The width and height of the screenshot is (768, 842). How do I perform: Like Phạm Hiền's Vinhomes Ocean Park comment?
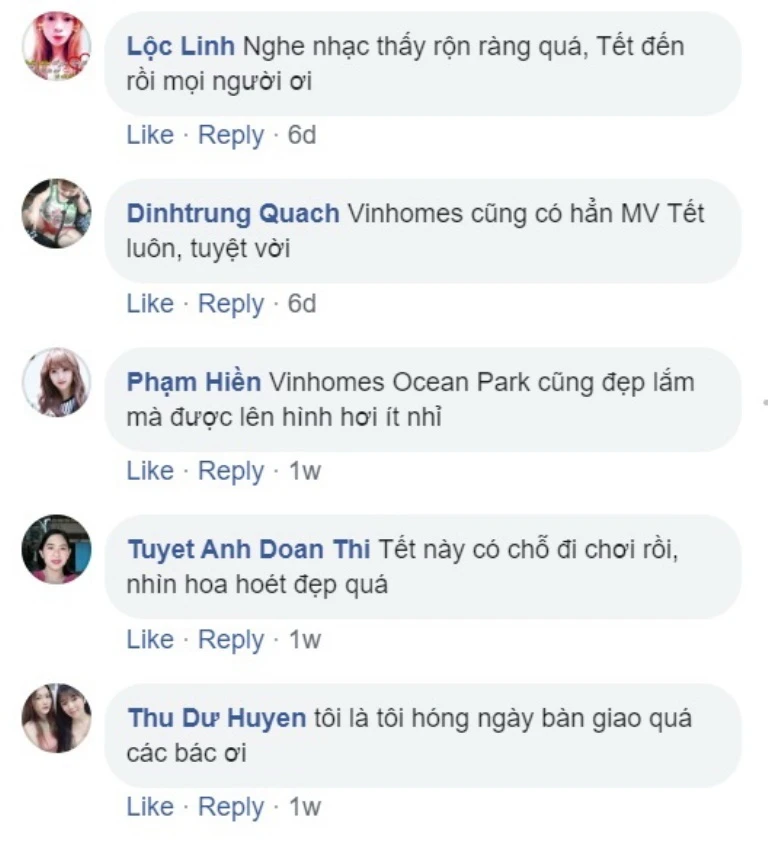tap(150, 471)
